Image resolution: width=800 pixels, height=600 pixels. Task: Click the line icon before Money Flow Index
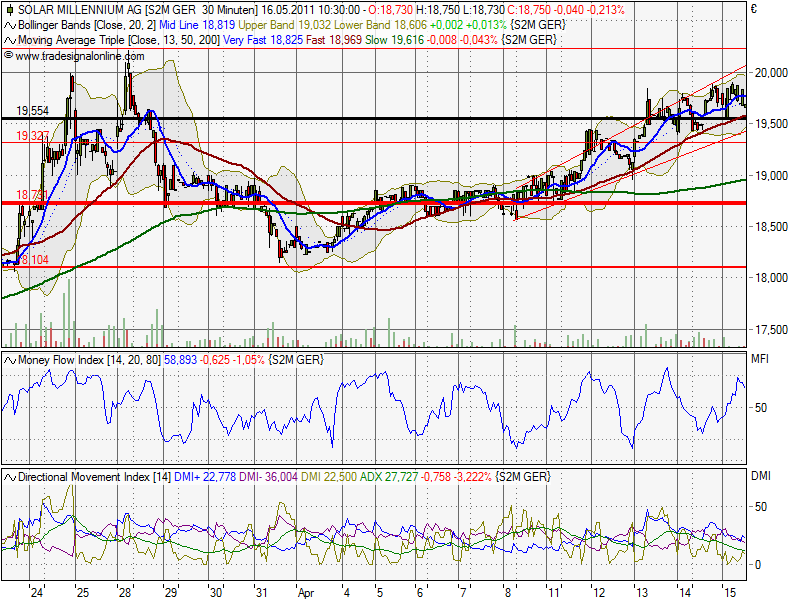pos(10,360)
